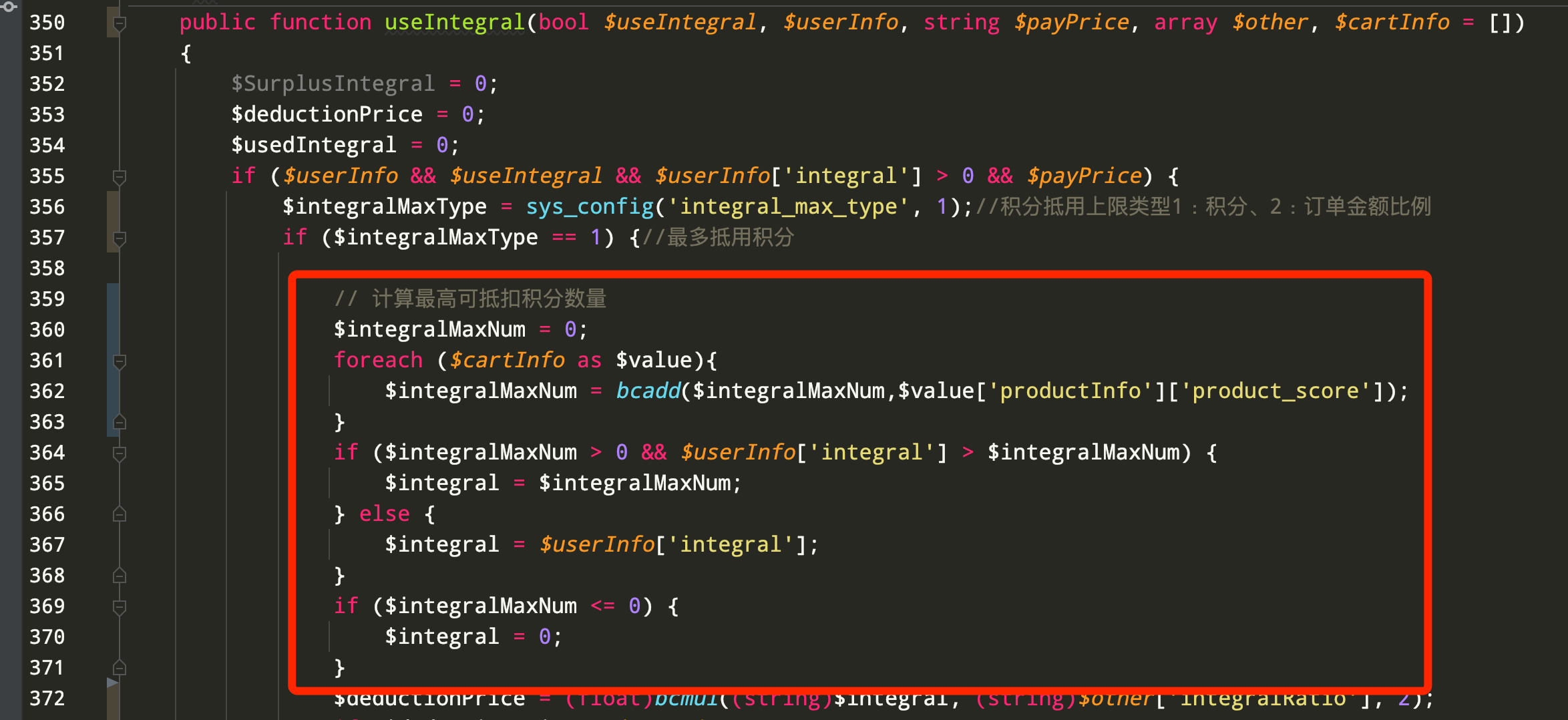The image size is (1568, 720).
Task: Click fold end marker at line 371
Action: click(120, 668)
